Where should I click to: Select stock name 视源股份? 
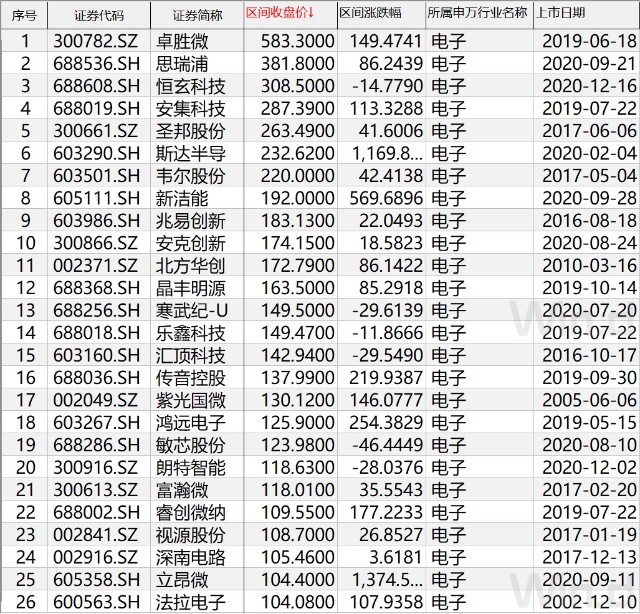191,535
